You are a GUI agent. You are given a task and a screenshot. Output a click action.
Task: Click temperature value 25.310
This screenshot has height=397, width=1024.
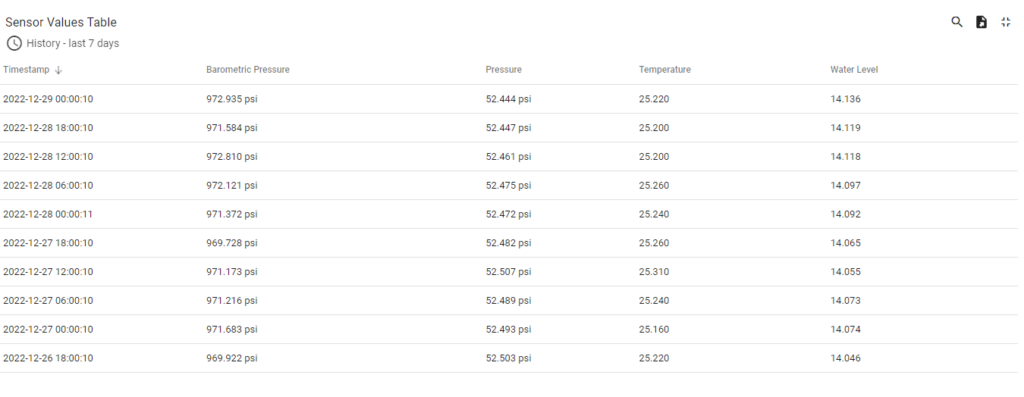(654, 272)
